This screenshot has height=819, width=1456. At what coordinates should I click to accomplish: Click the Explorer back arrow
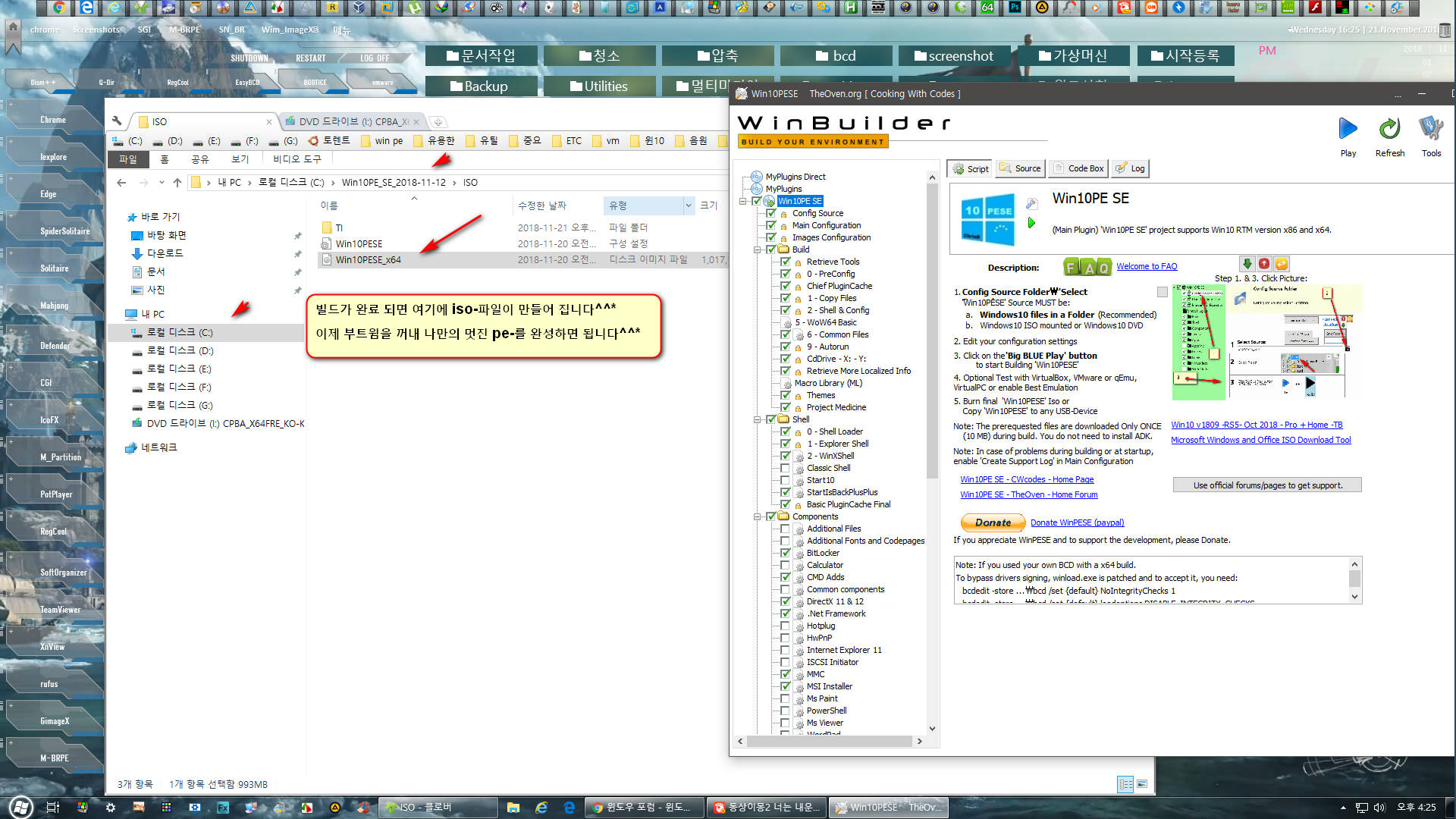click(121, 183)
